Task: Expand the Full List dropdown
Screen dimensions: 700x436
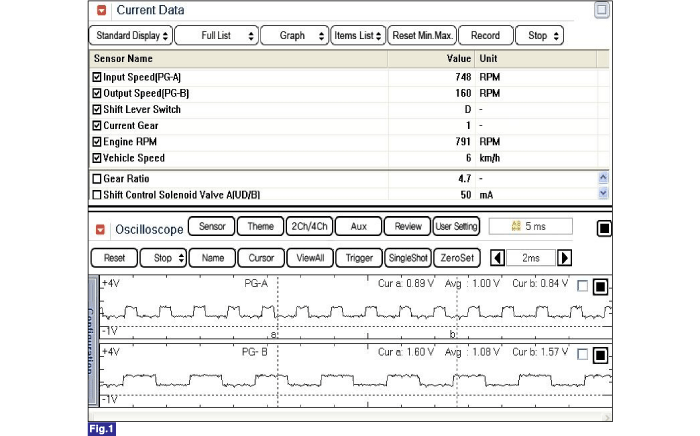Action: [215, 35]
